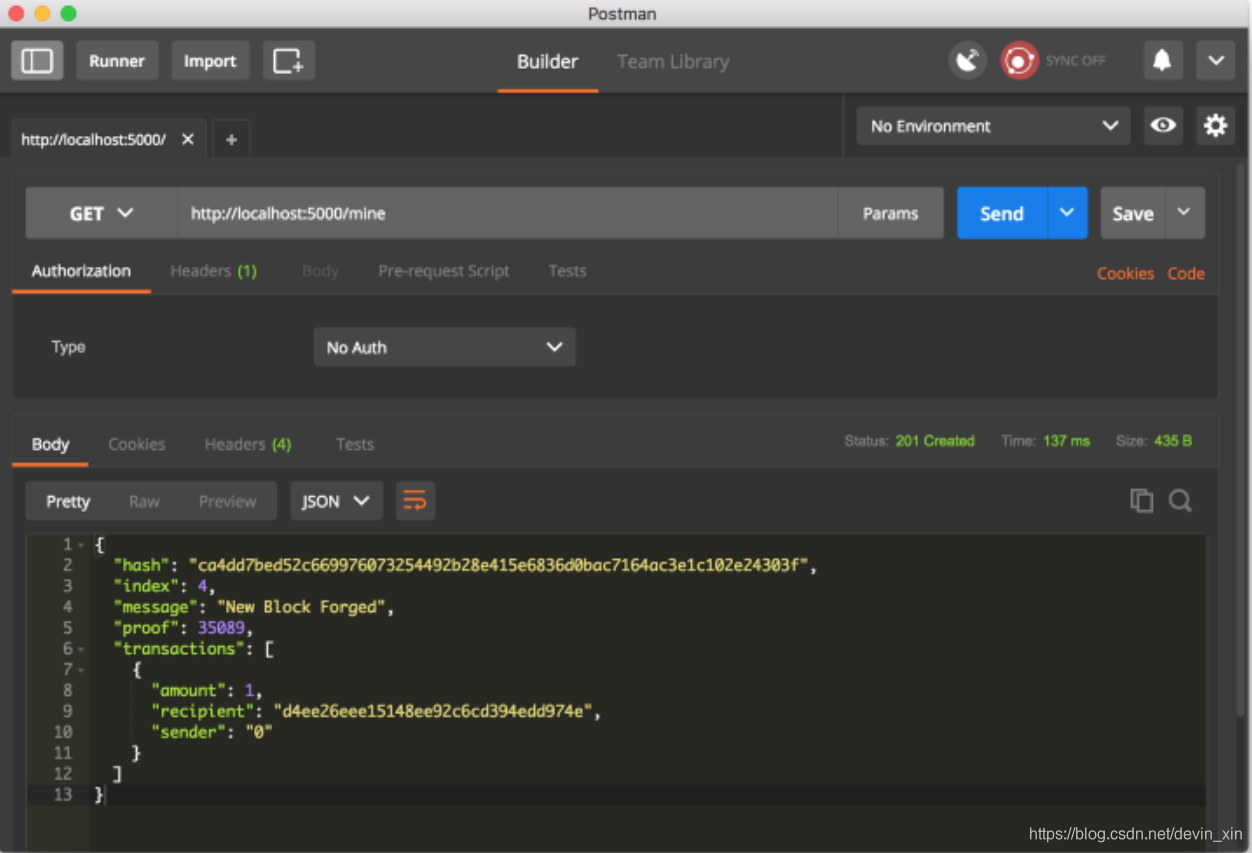The width and height of the screenshot is (1252, 853).
Task: Open the JSON format dropdown
Action: click(336, 501)
